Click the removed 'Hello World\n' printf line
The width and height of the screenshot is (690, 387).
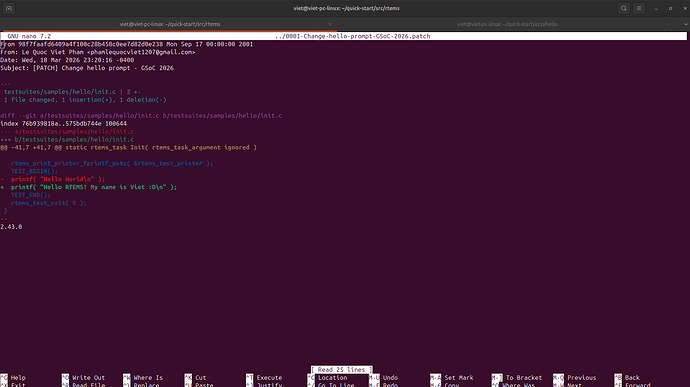[53, 179]
